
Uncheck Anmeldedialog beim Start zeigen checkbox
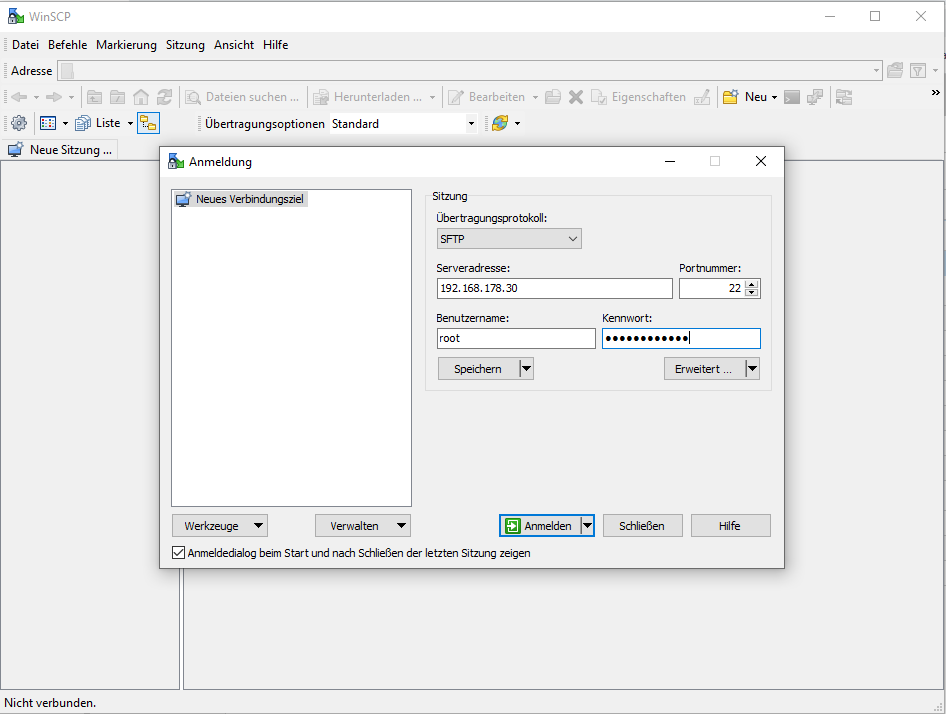[x=178, y=553]
